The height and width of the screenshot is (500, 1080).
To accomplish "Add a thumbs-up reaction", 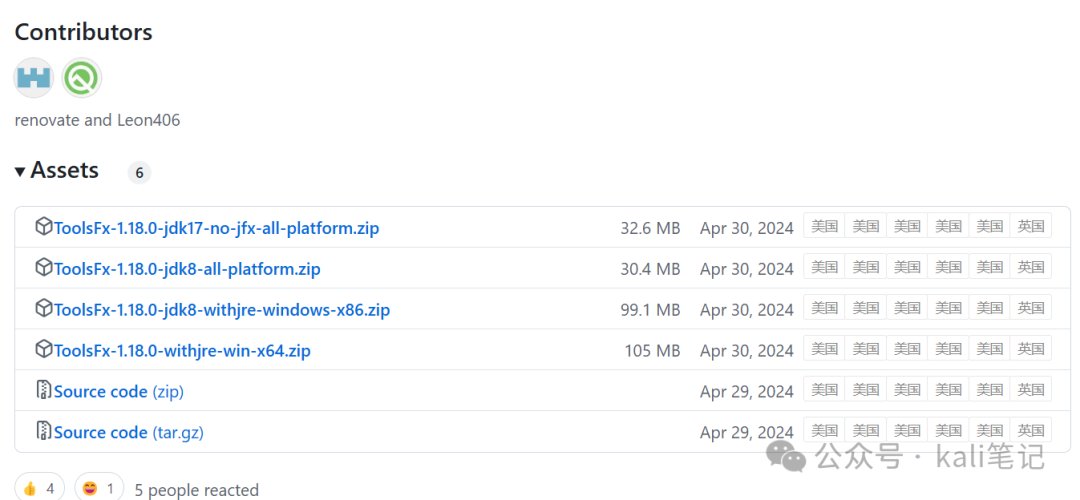I will [39, 488].
